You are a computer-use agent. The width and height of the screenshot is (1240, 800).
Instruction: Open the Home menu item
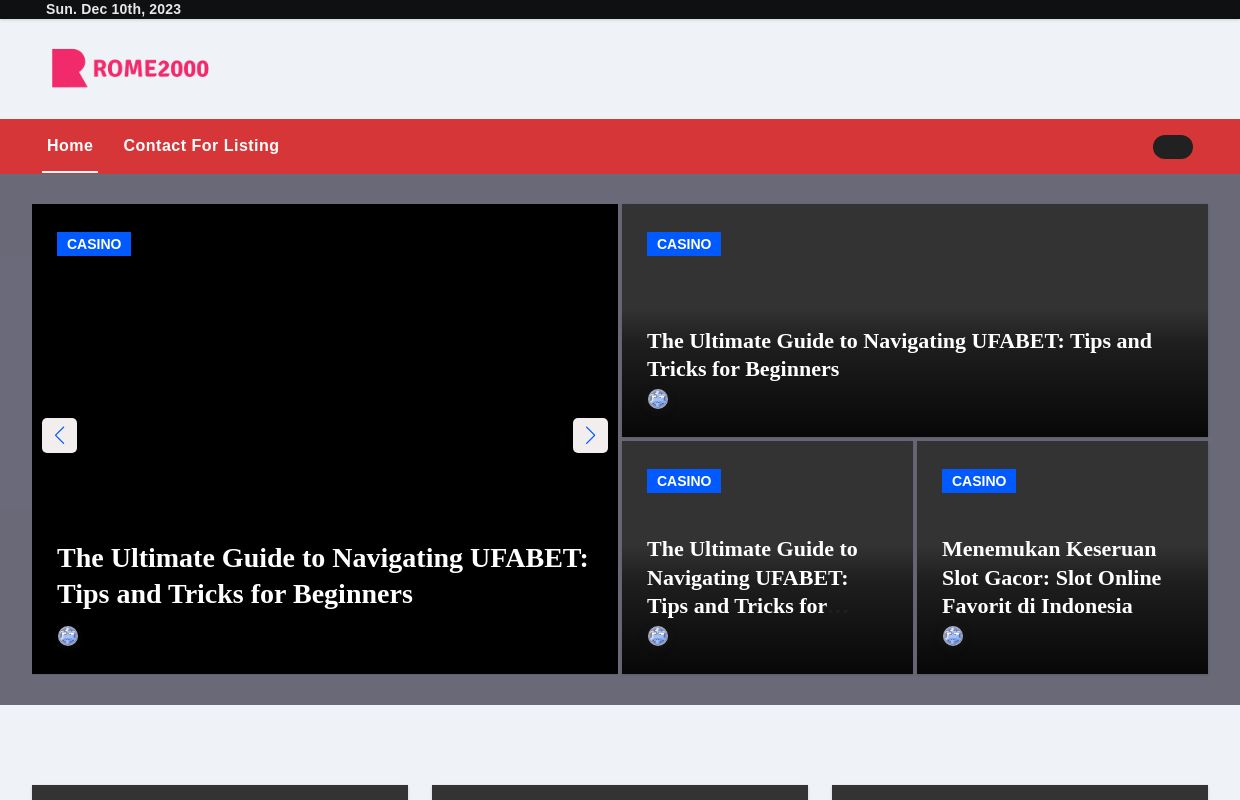point(70,146)
